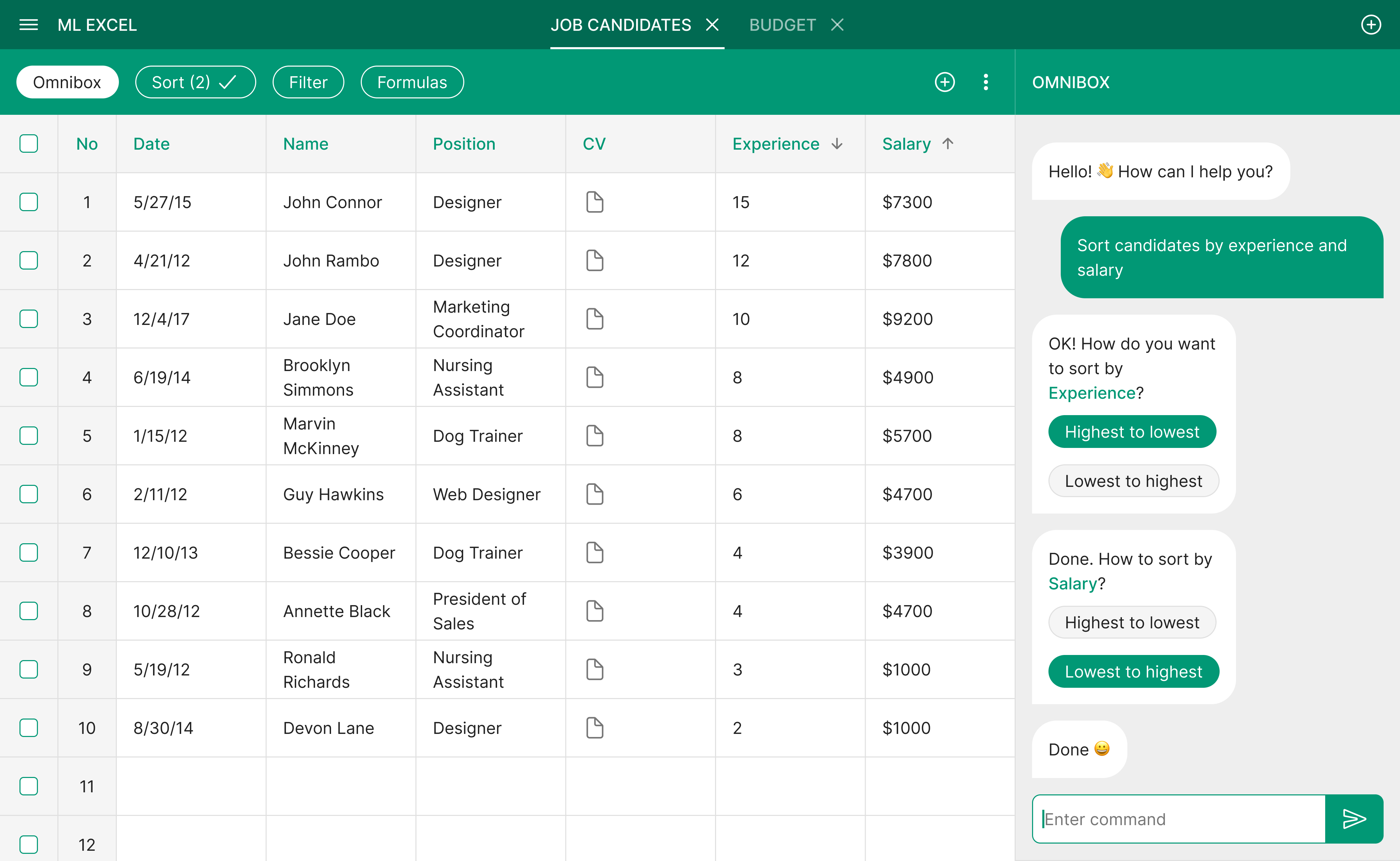Close the Job Candidates tab
The image size is (1400, 861).
[712, 25]
